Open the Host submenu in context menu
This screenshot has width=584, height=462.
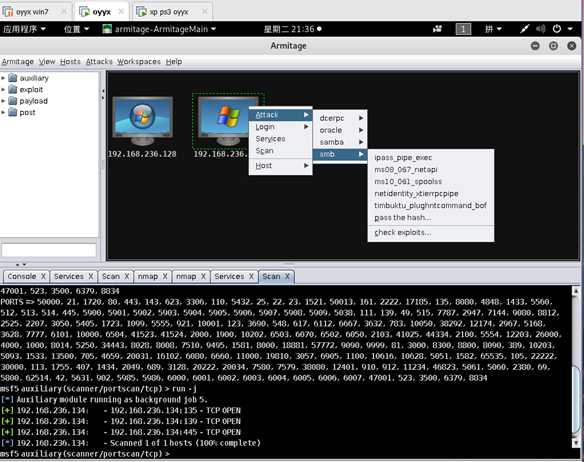[x=280, y=165]
